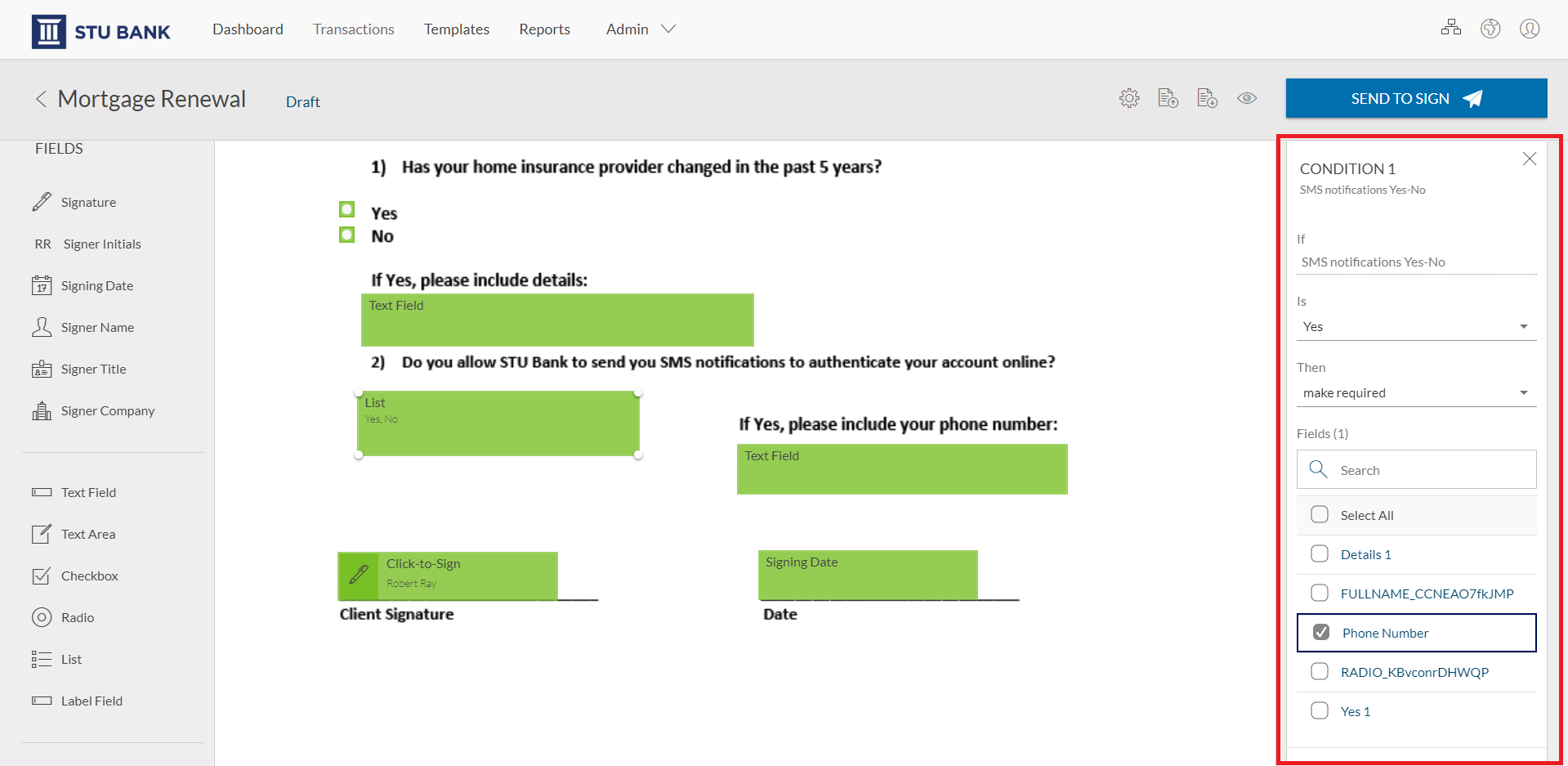This screenshot has height=766, width=1568.
Task: Open the Then action dropdown make required
Action: tap(1416, 392)
